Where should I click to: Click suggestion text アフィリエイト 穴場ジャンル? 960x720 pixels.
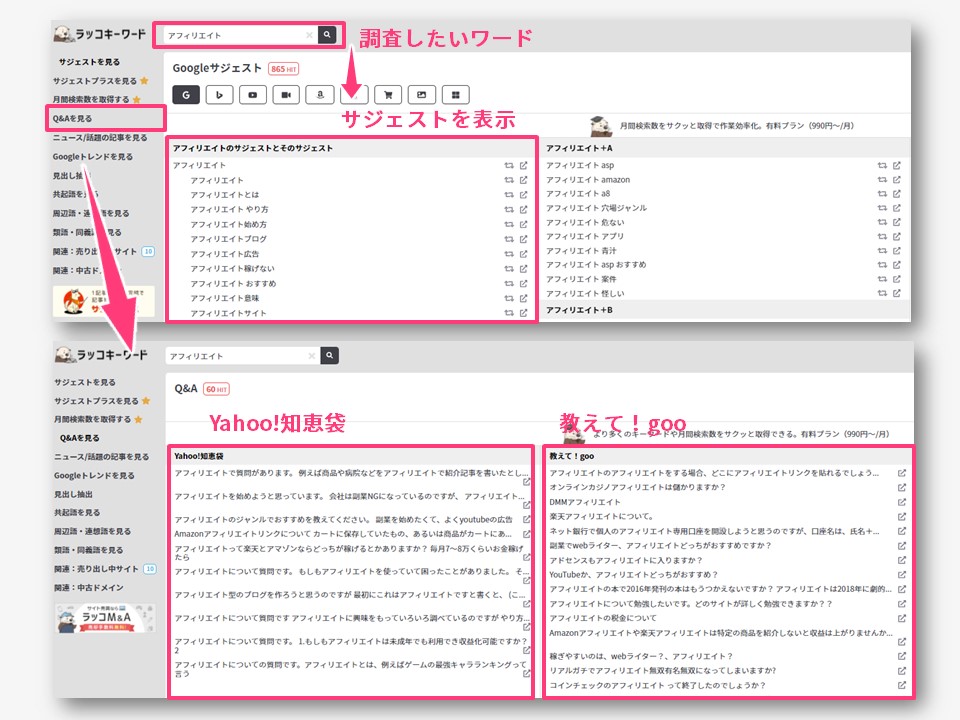[x=596, y=208]
